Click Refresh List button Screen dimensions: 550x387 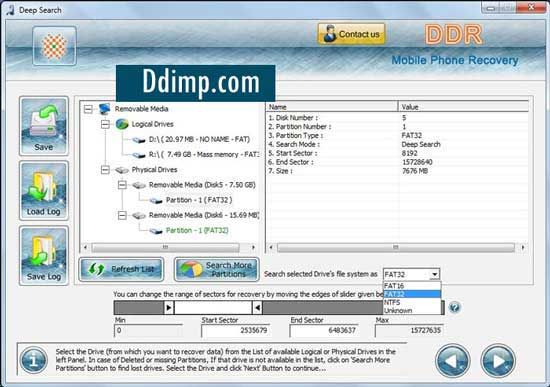click(x=121, y=269)
